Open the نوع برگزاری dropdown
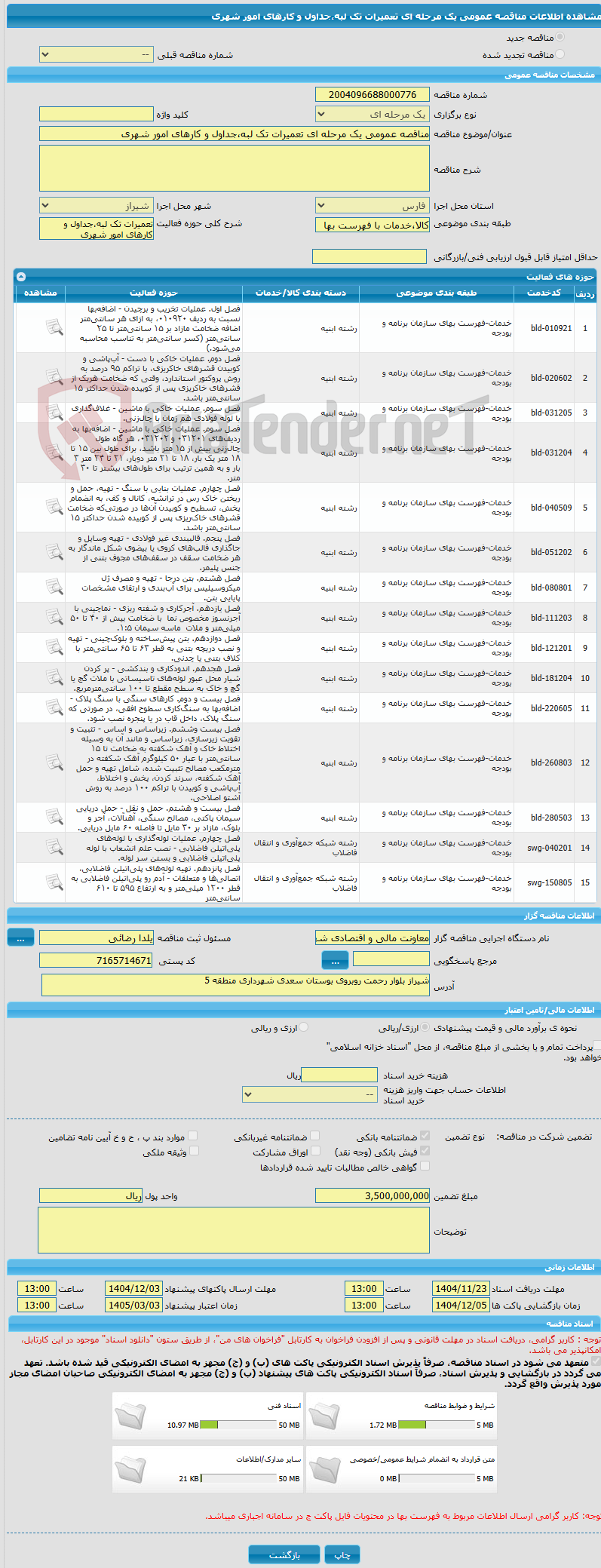Viewport: 601px width, 1568px height. click(x=372, y=115)
